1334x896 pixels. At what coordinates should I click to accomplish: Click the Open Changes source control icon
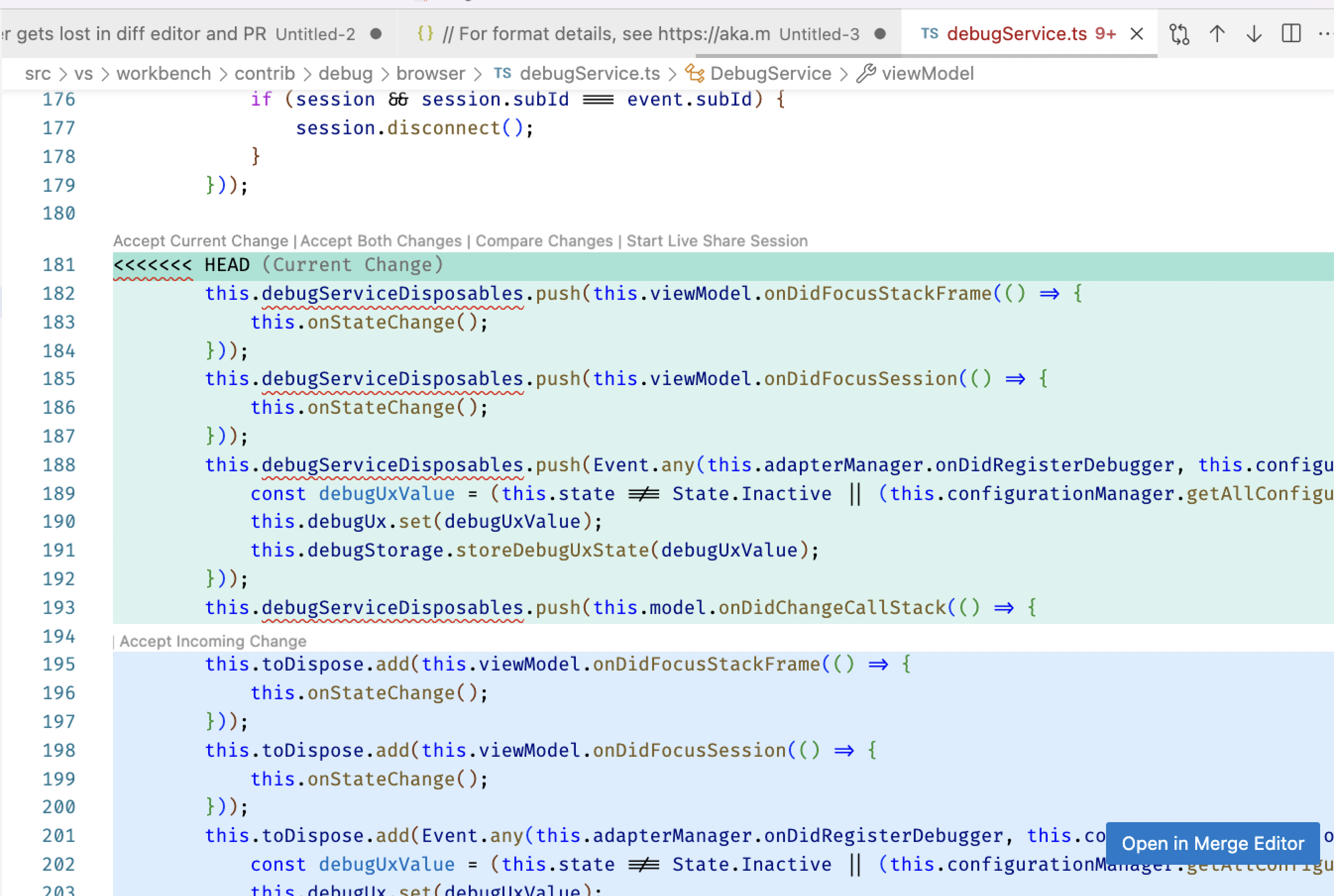(1179, 34)
